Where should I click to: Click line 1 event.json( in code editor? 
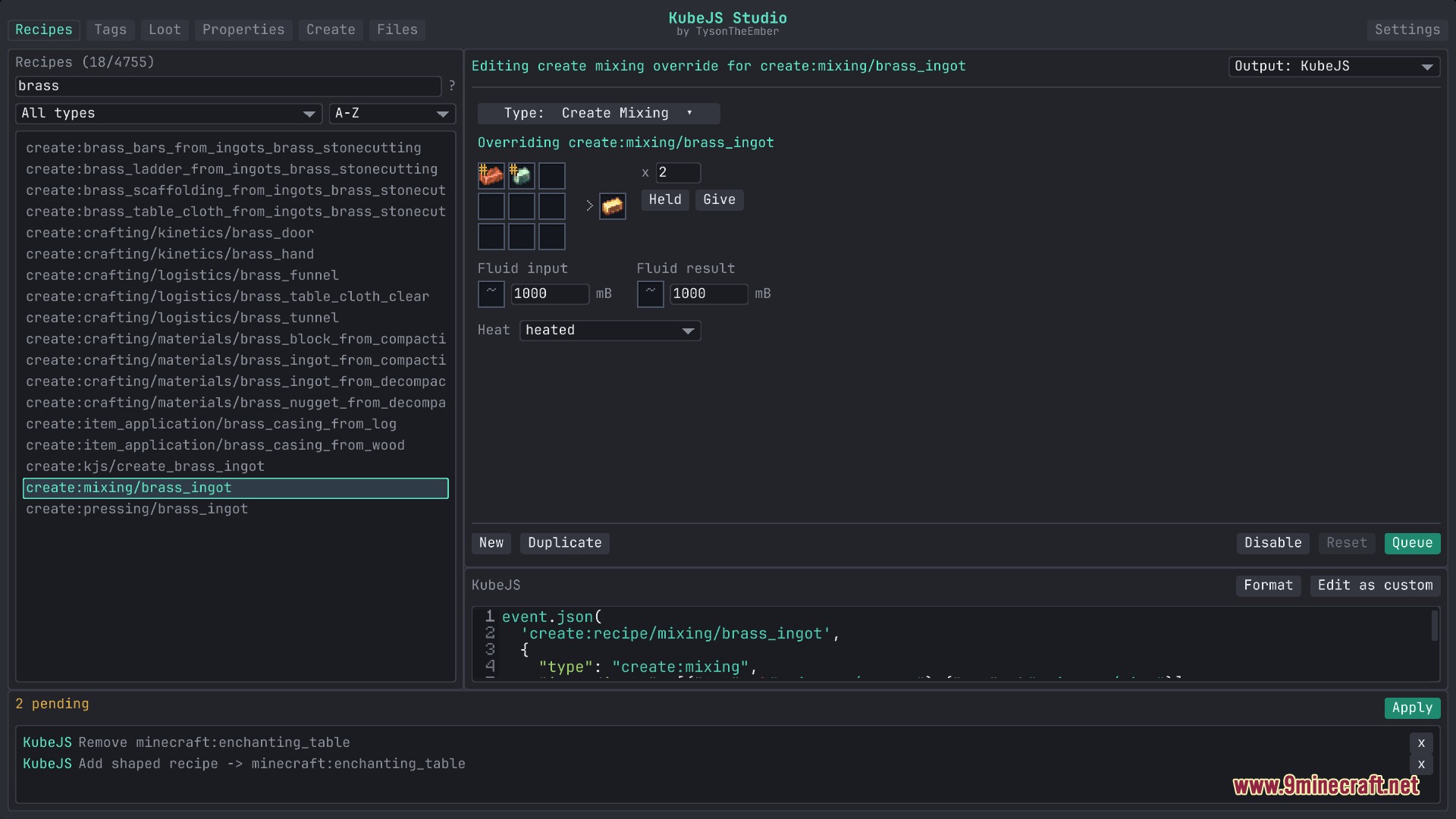point(552,617)
